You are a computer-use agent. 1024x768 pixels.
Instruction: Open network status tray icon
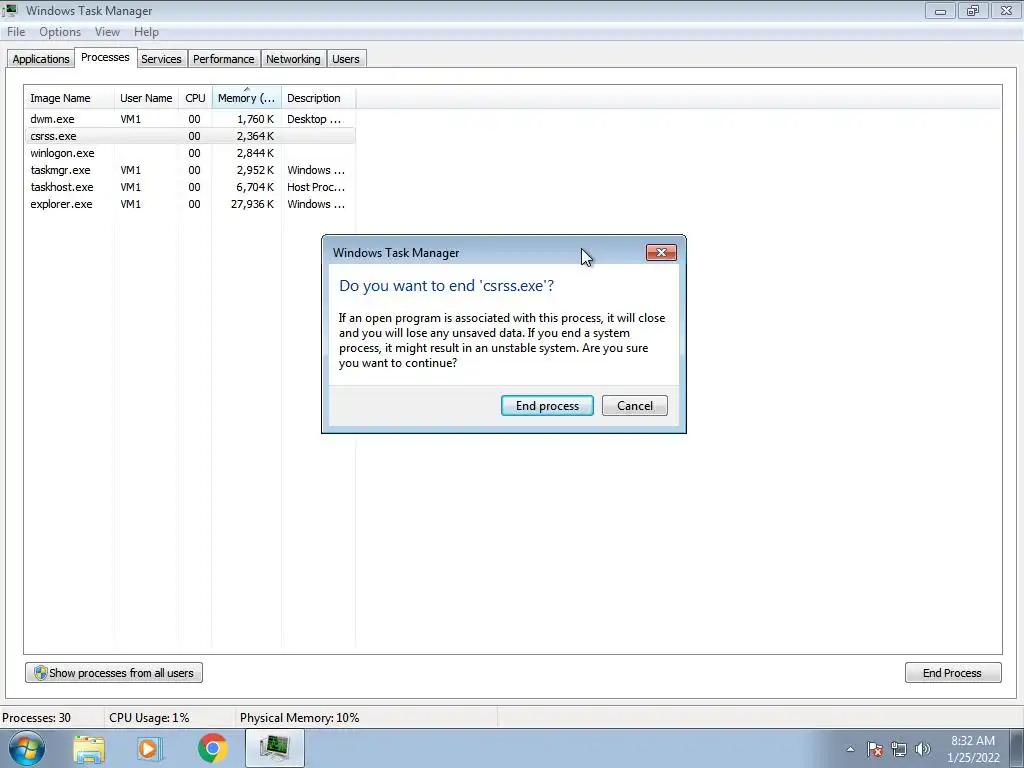pos(899,749)
